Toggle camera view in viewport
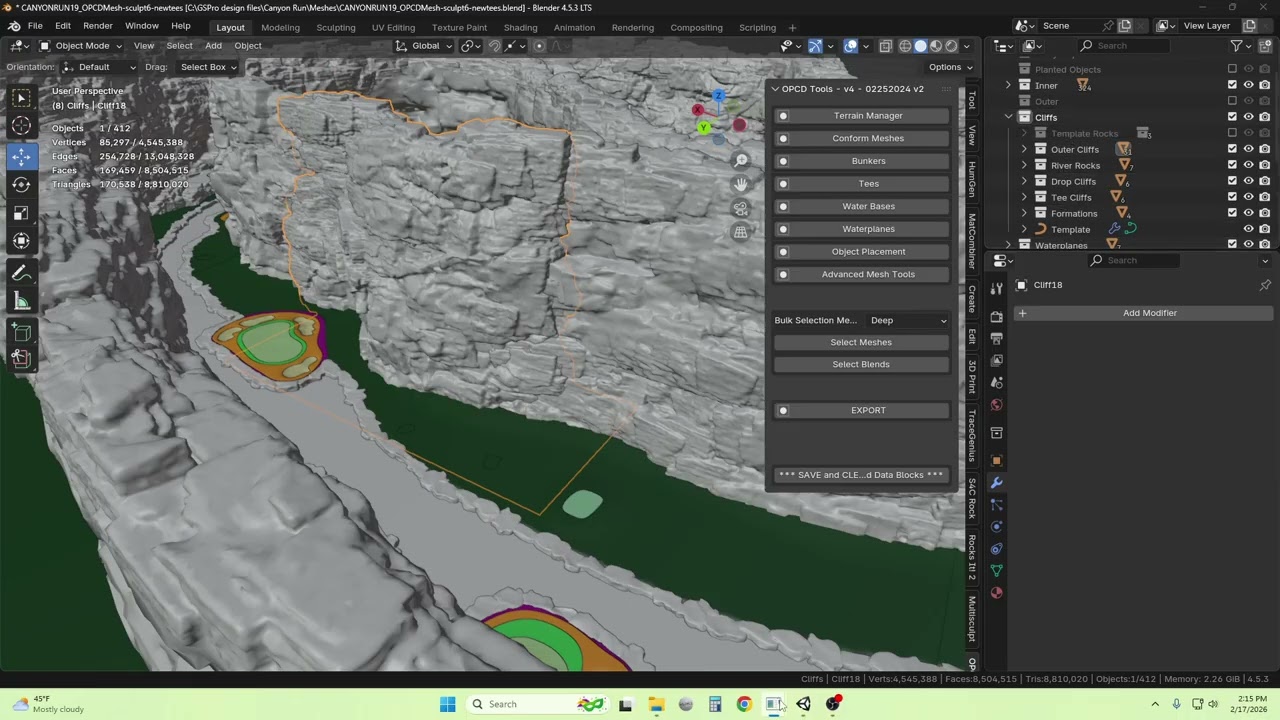 741,209
